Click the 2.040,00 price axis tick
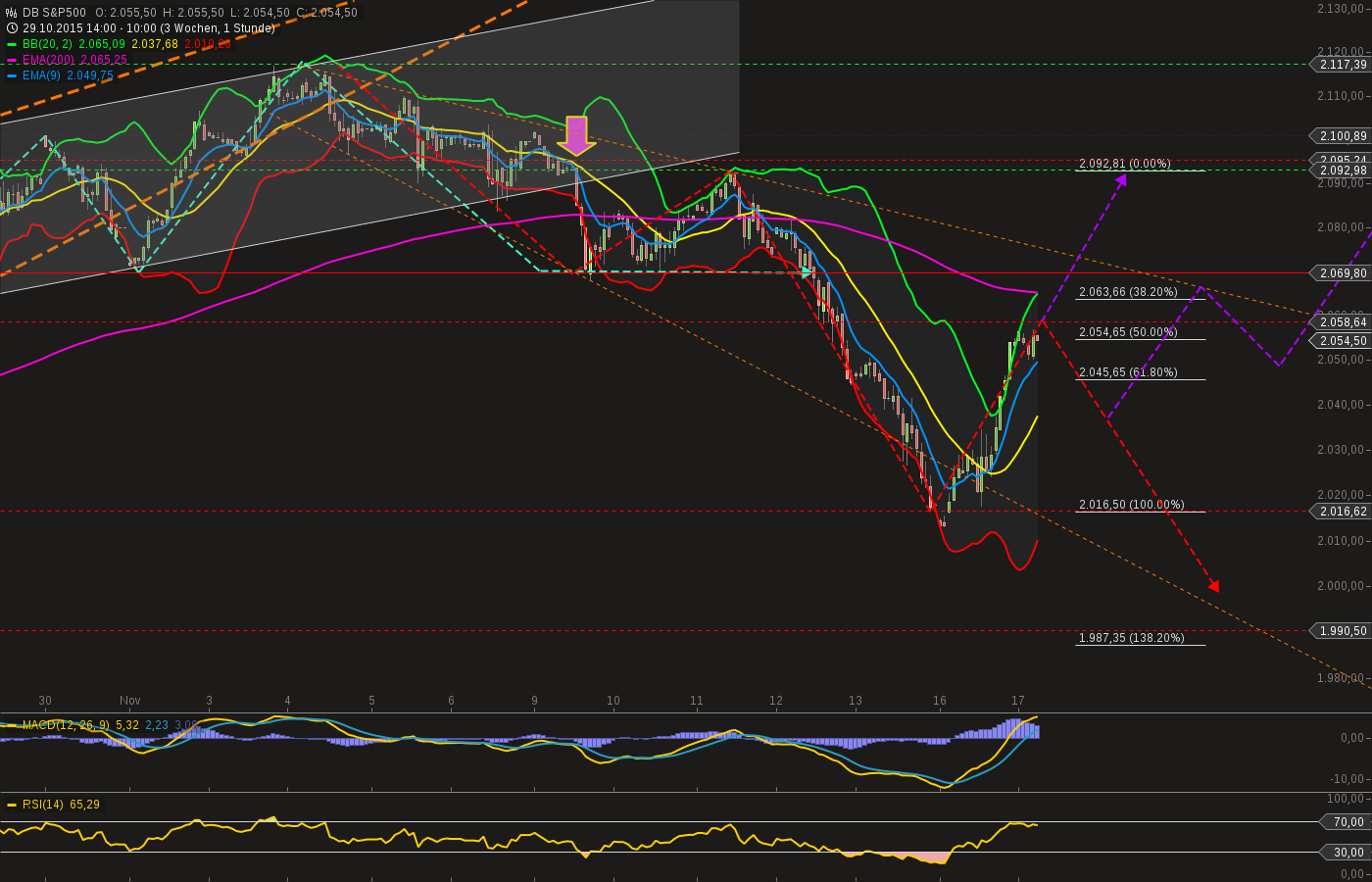Screen dimensions: 1372x882 tap(1342, 404)
